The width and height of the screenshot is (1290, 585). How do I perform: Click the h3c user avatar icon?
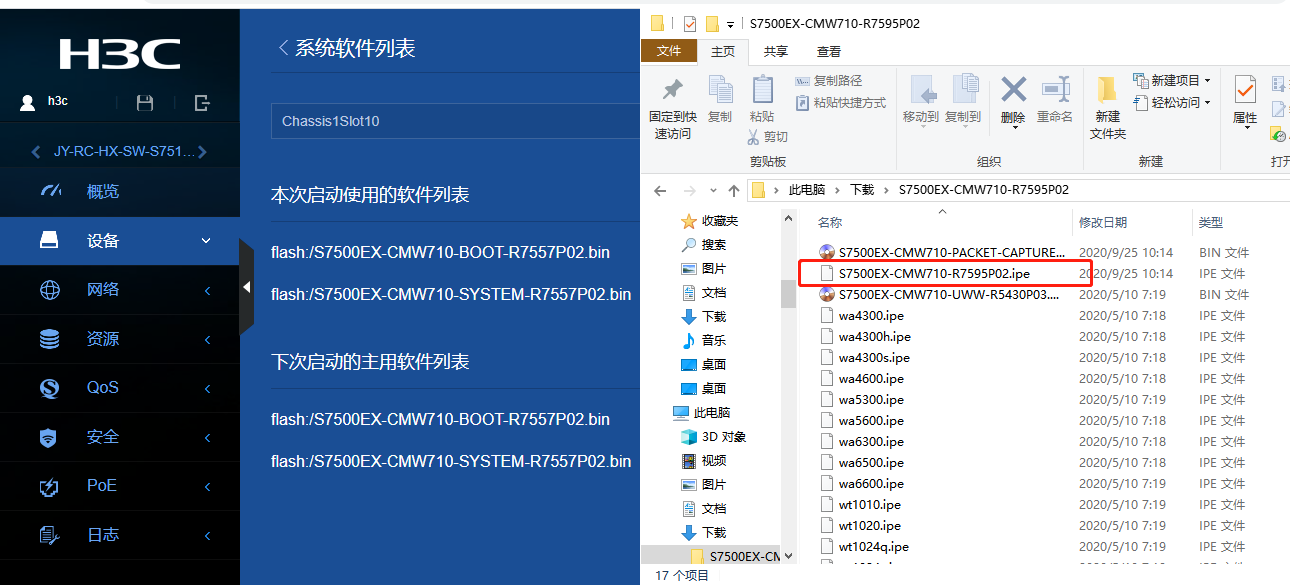pyautogui.click(x=28, y=102)
